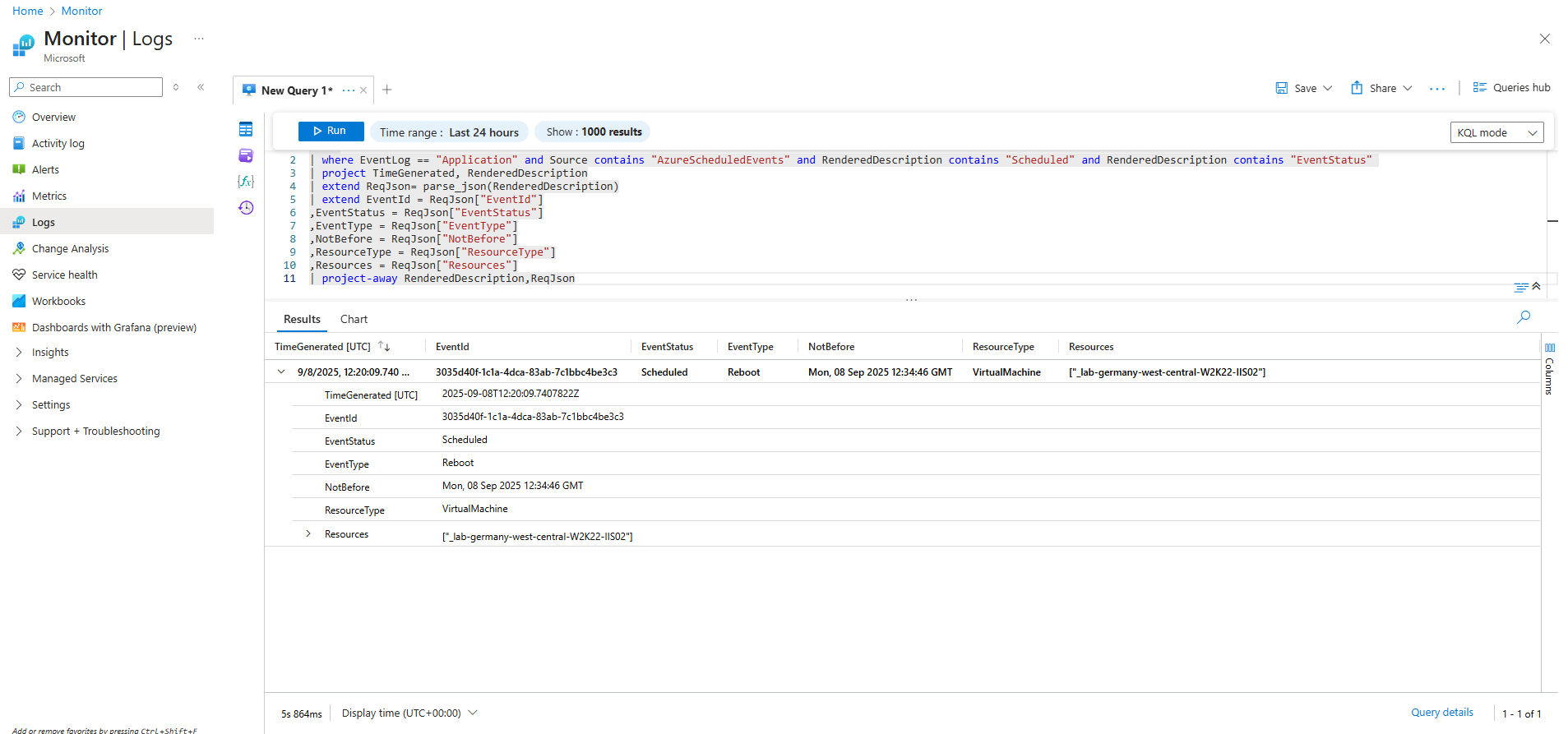Click the EventId column header
This screenshot has width=1568, height=734.
click(x=452, y=347)
